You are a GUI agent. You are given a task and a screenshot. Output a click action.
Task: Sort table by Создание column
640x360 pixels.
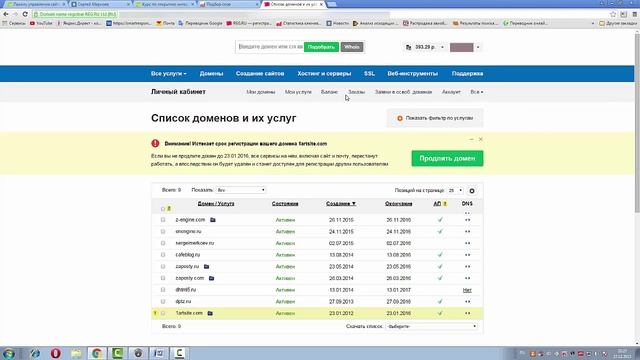point(341,203)
